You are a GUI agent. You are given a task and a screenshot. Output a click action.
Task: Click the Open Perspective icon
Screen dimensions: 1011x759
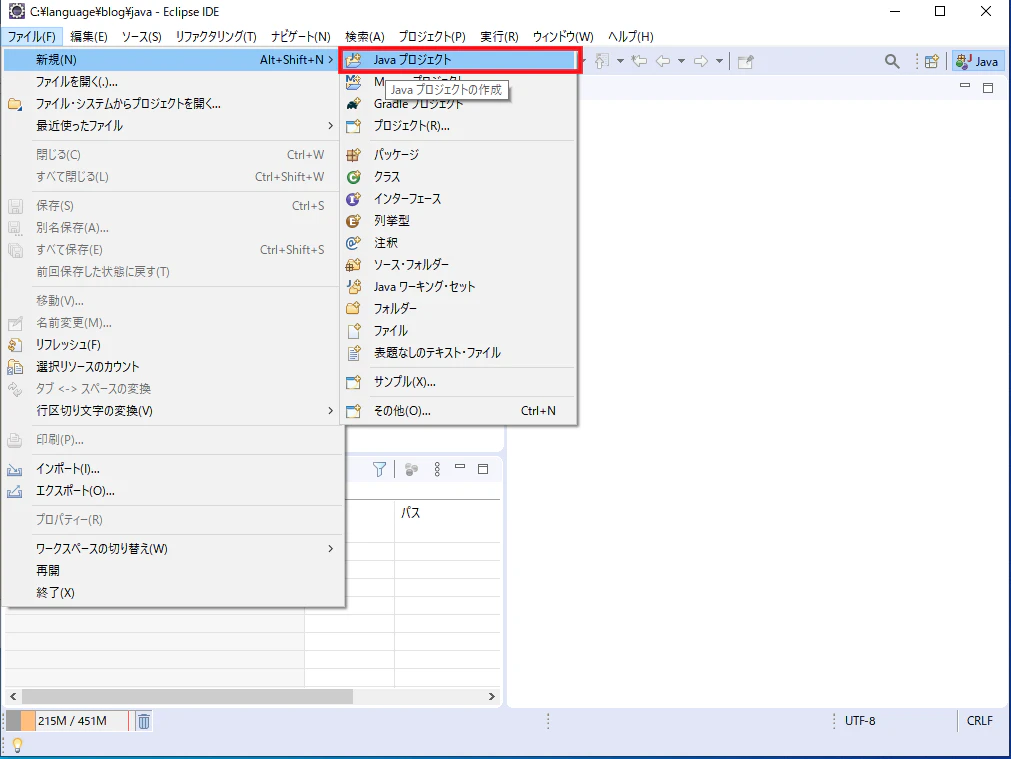(x=932, y=61)
